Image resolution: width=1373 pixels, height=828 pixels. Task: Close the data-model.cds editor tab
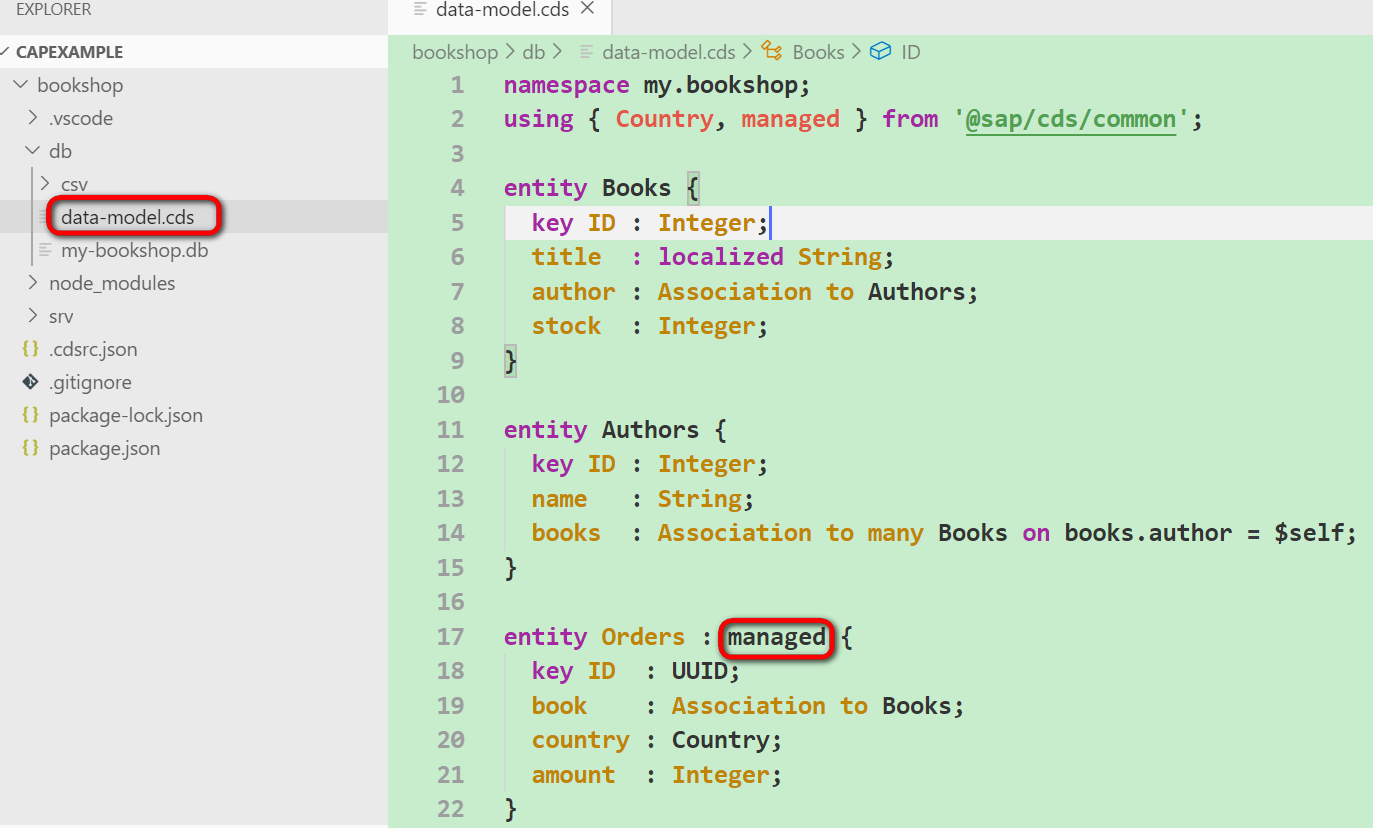point(587,9)
